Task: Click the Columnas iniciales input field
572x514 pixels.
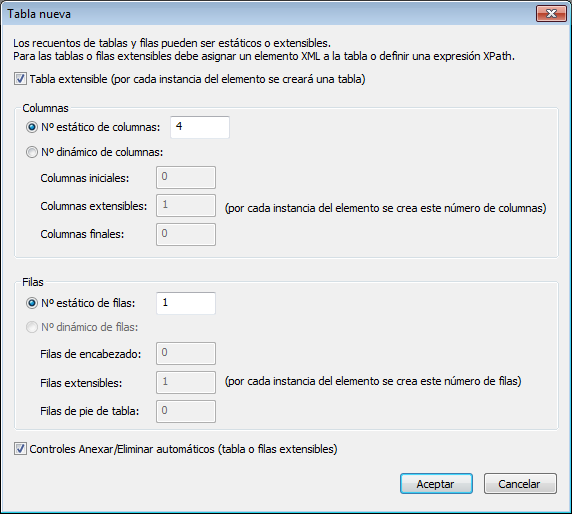Action: point(186,178)
